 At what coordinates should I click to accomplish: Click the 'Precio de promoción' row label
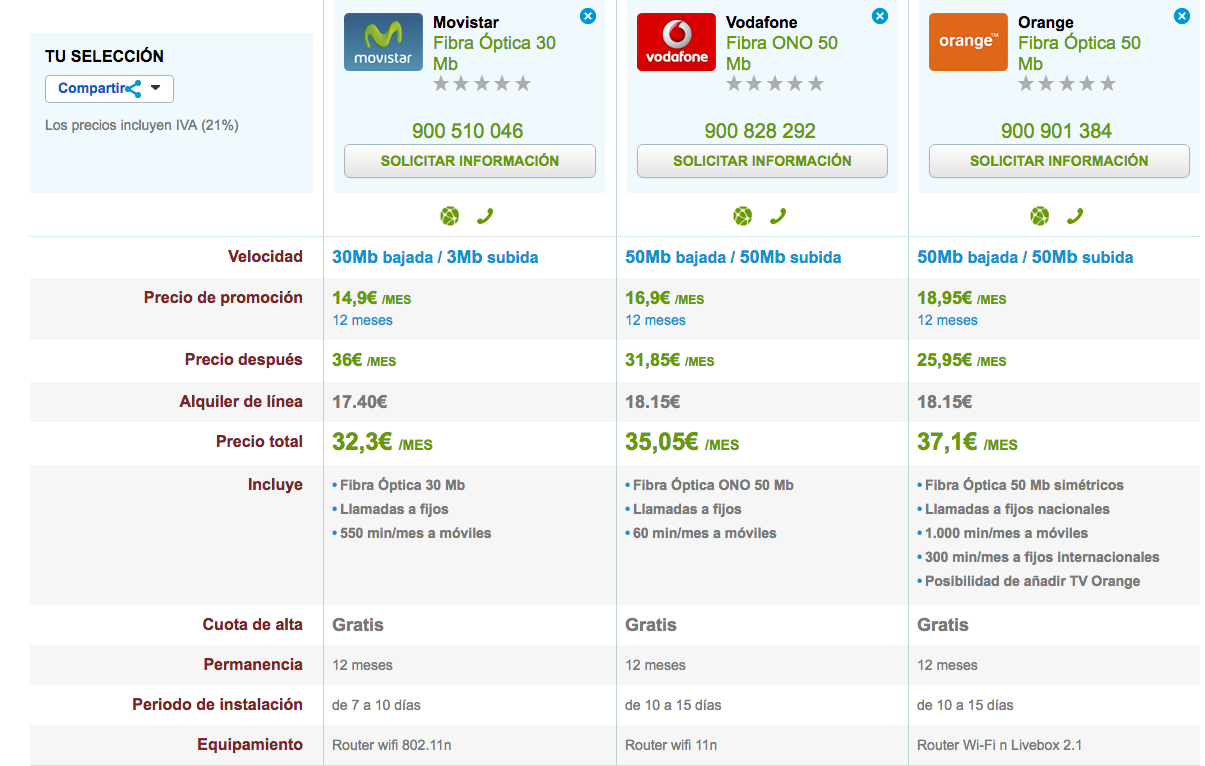[x=223, y=298]
